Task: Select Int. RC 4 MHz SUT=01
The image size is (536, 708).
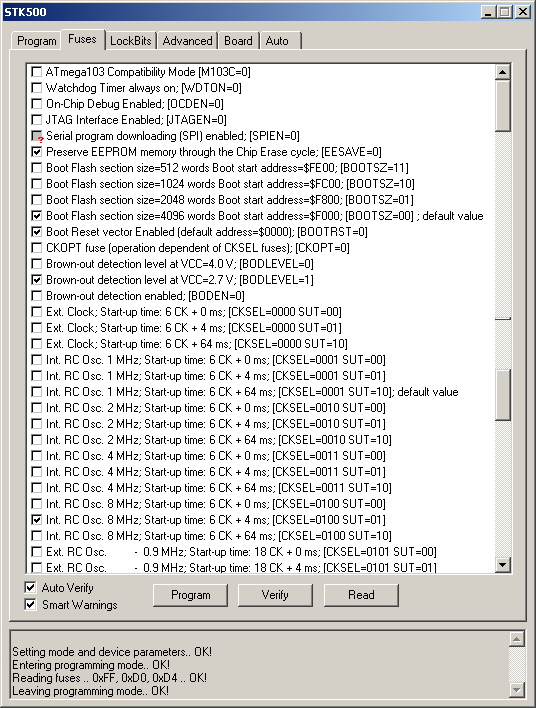Action: (36, 472)
